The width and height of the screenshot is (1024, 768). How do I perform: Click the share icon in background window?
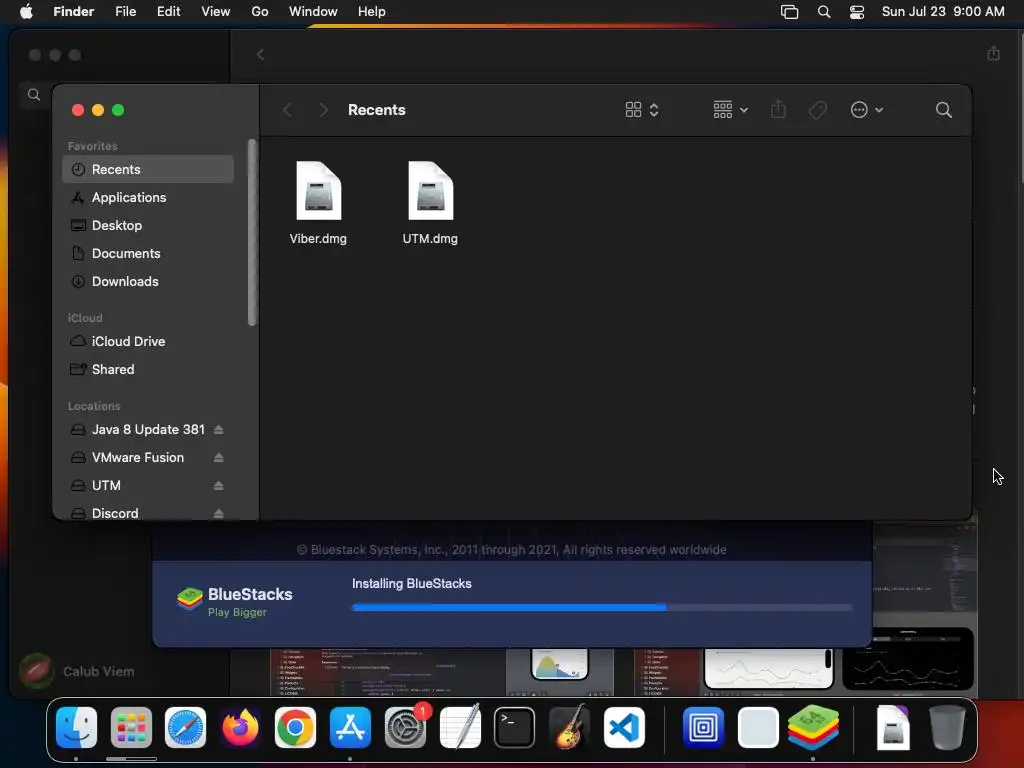pos(993,53)
